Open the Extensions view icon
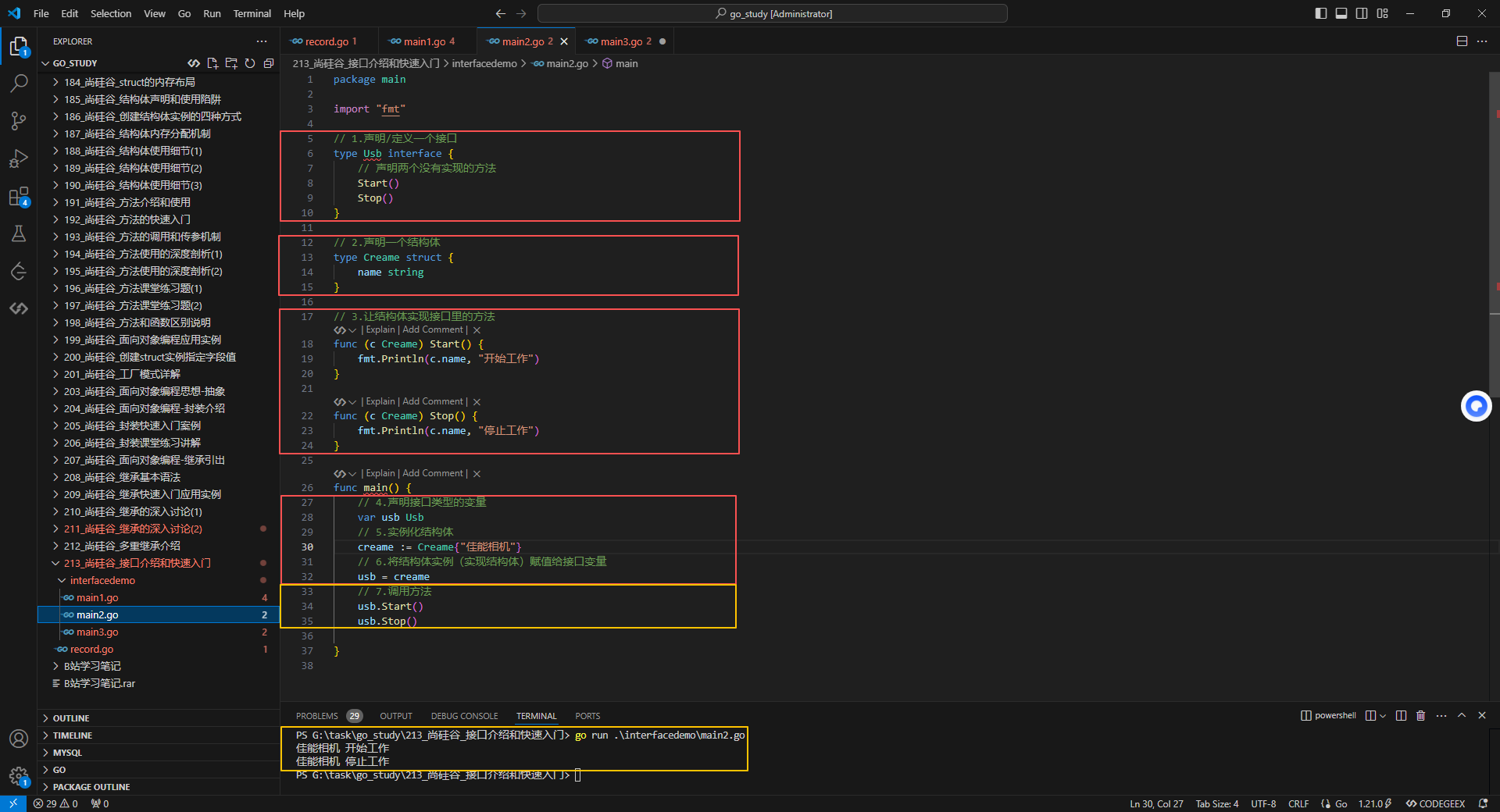Image resolution: width=1500 pixels, height=812 pixels. coord(19,196)
